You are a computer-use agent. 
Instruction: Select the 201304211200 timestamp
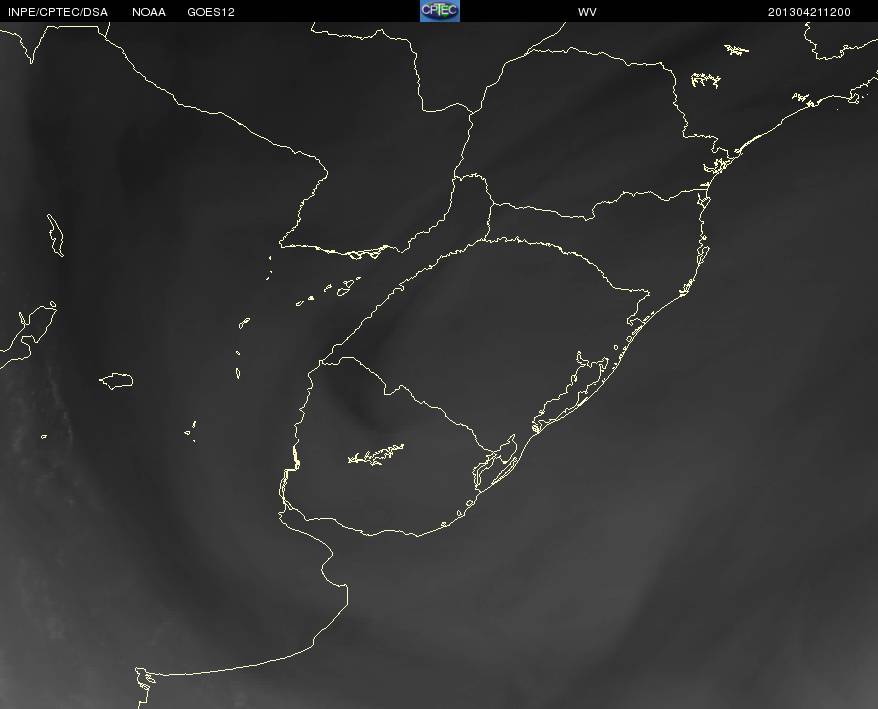[x=809, y=12]
